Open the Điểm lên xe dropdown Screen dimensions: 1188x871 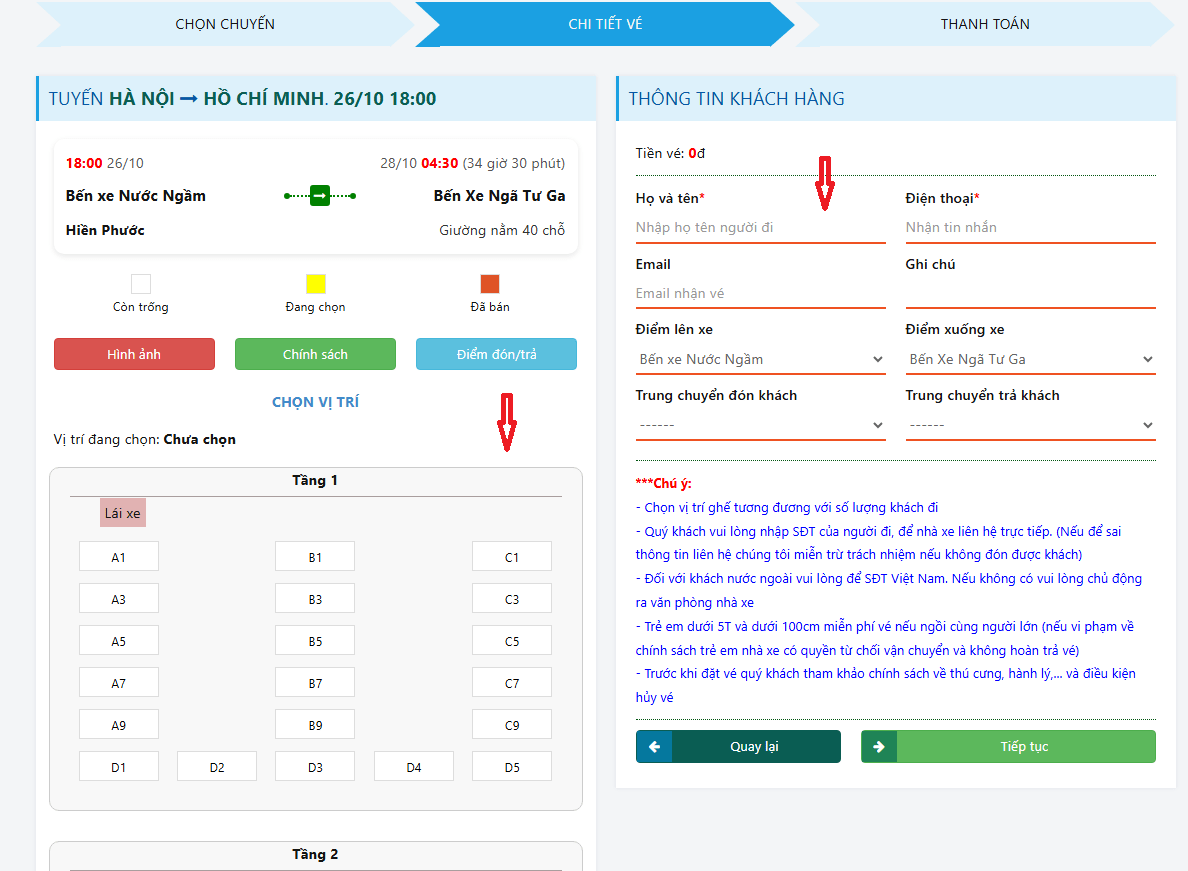(x=760, y=359)
